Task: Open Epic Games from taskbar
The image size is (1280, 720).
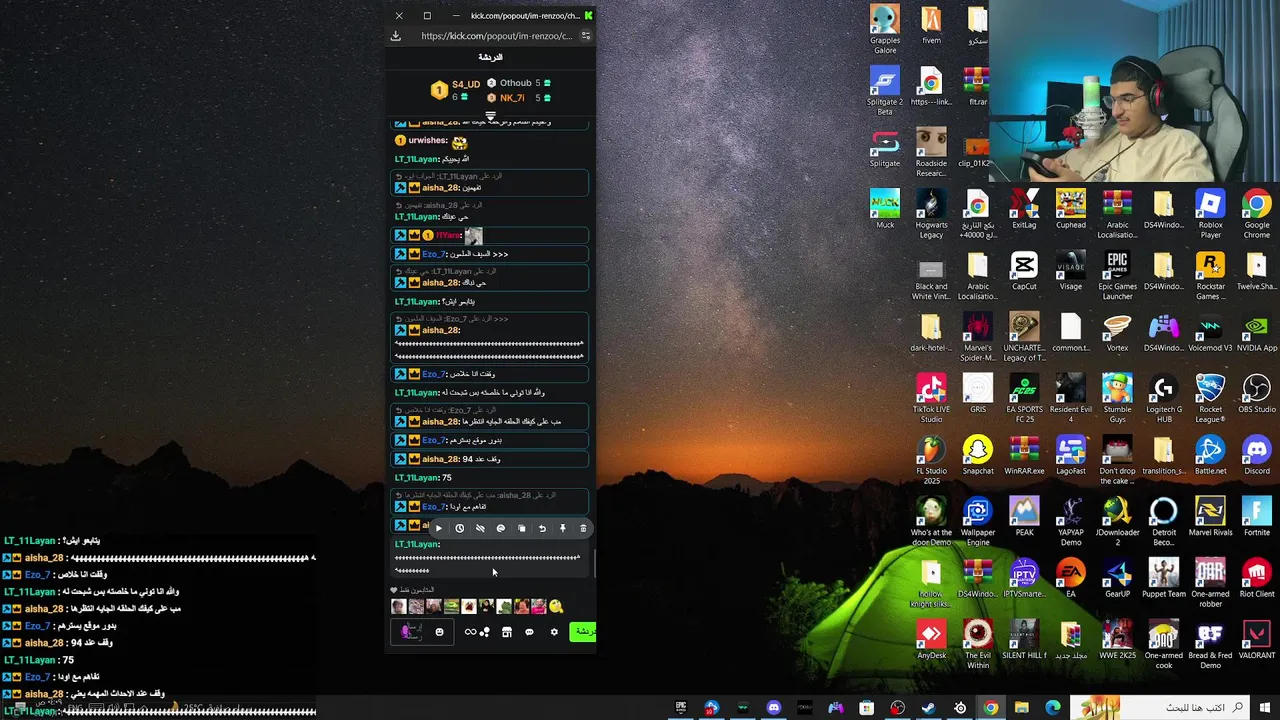Action: coord(680,708)
